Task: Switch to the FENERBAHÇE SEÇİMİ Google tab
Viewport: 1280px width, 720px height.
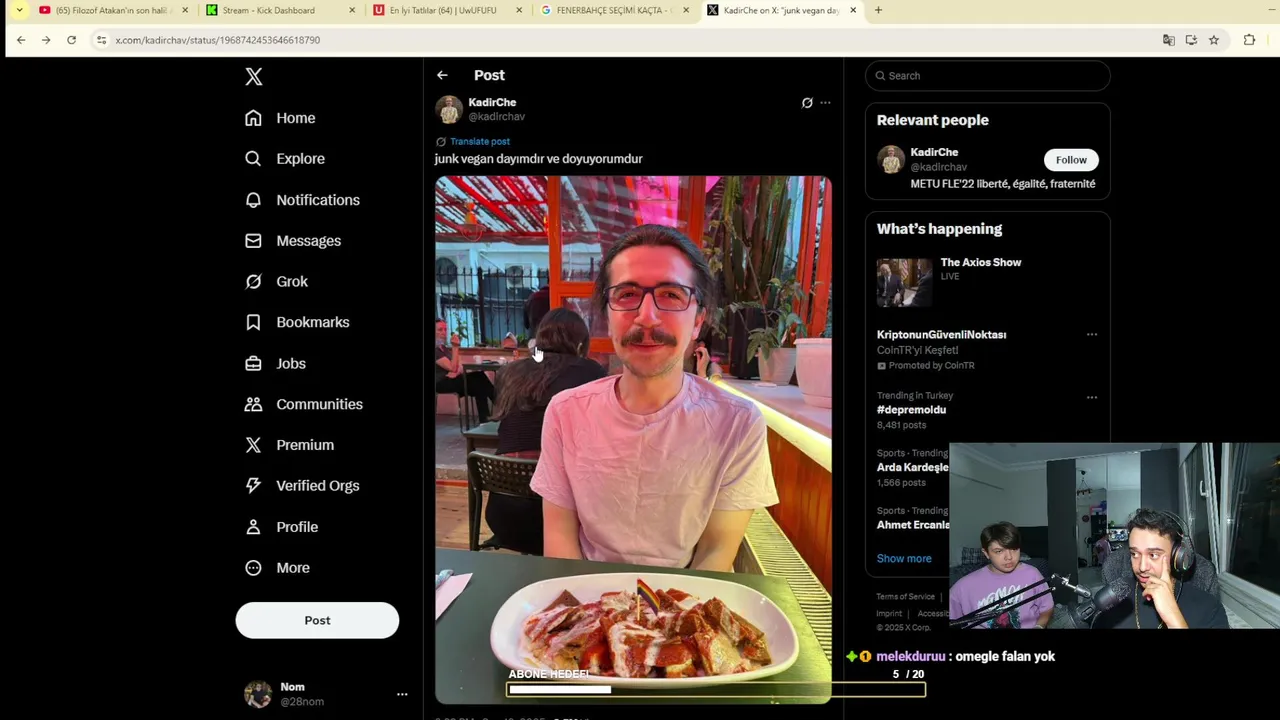Action: [614, 10]
